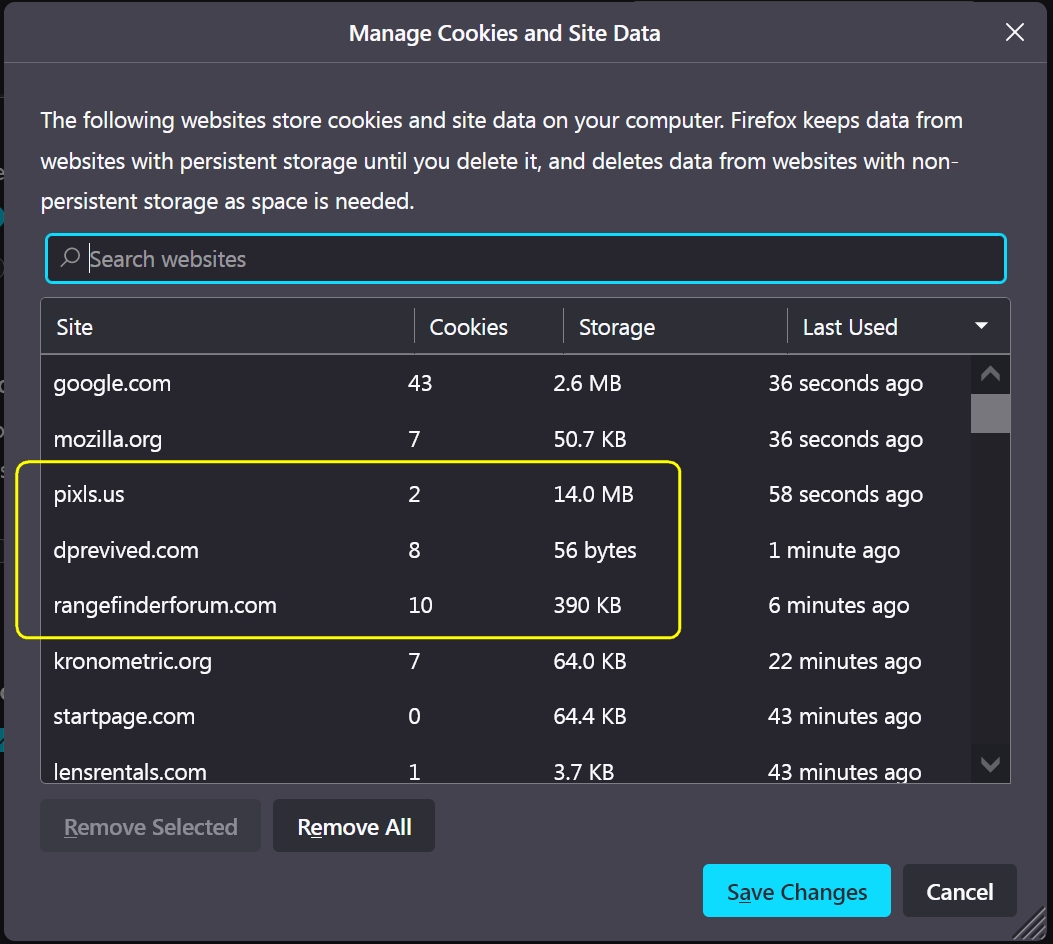
Task: Sort the list by Site column header
Action: (x=227, y=327)
